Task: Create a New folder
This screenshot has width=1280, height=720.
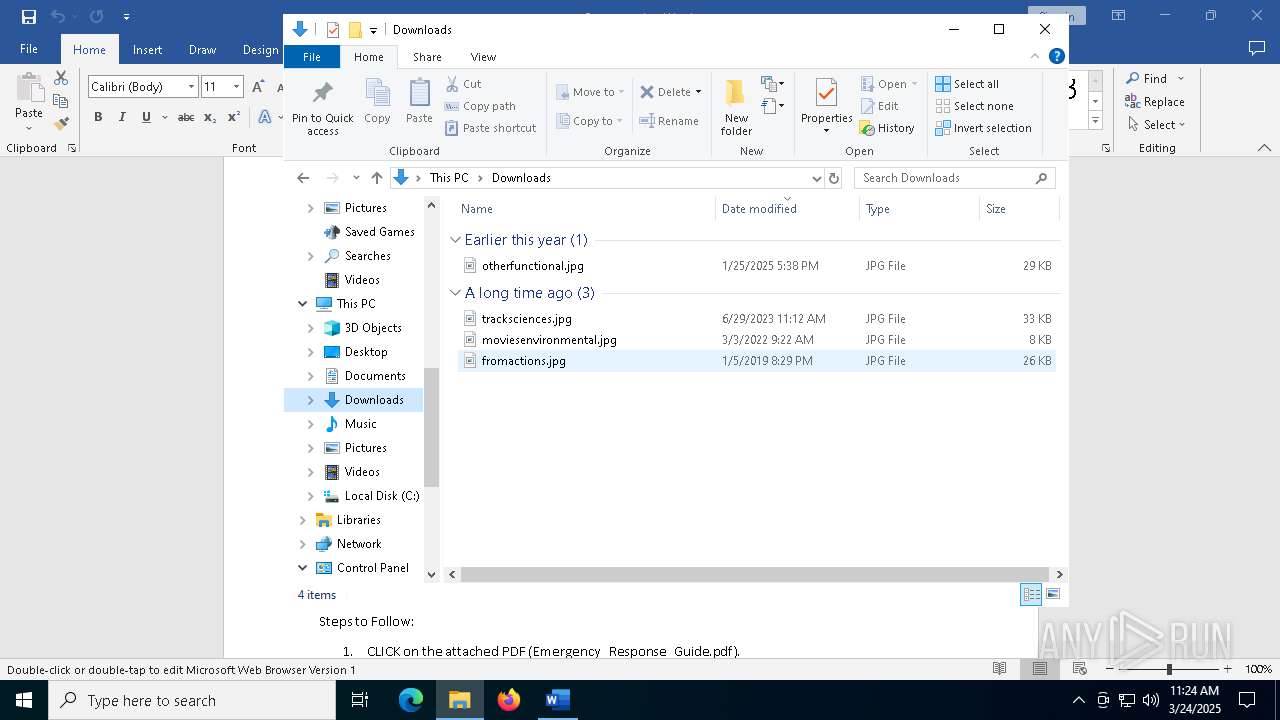Action: coord(736,108)
